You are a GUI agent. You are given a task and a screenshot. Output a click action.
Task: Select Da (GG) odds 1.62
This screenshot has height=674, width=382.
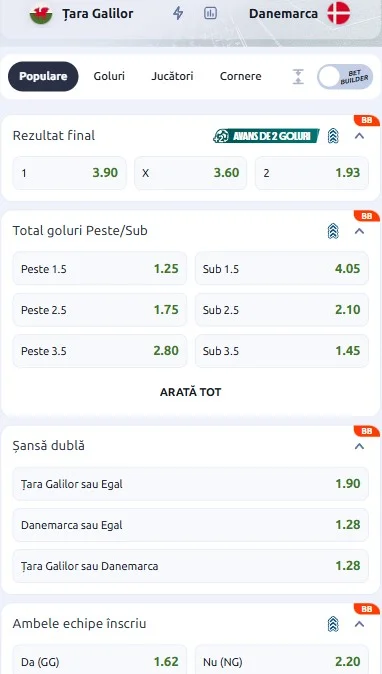pyautogui.click(x=100, y=660)
